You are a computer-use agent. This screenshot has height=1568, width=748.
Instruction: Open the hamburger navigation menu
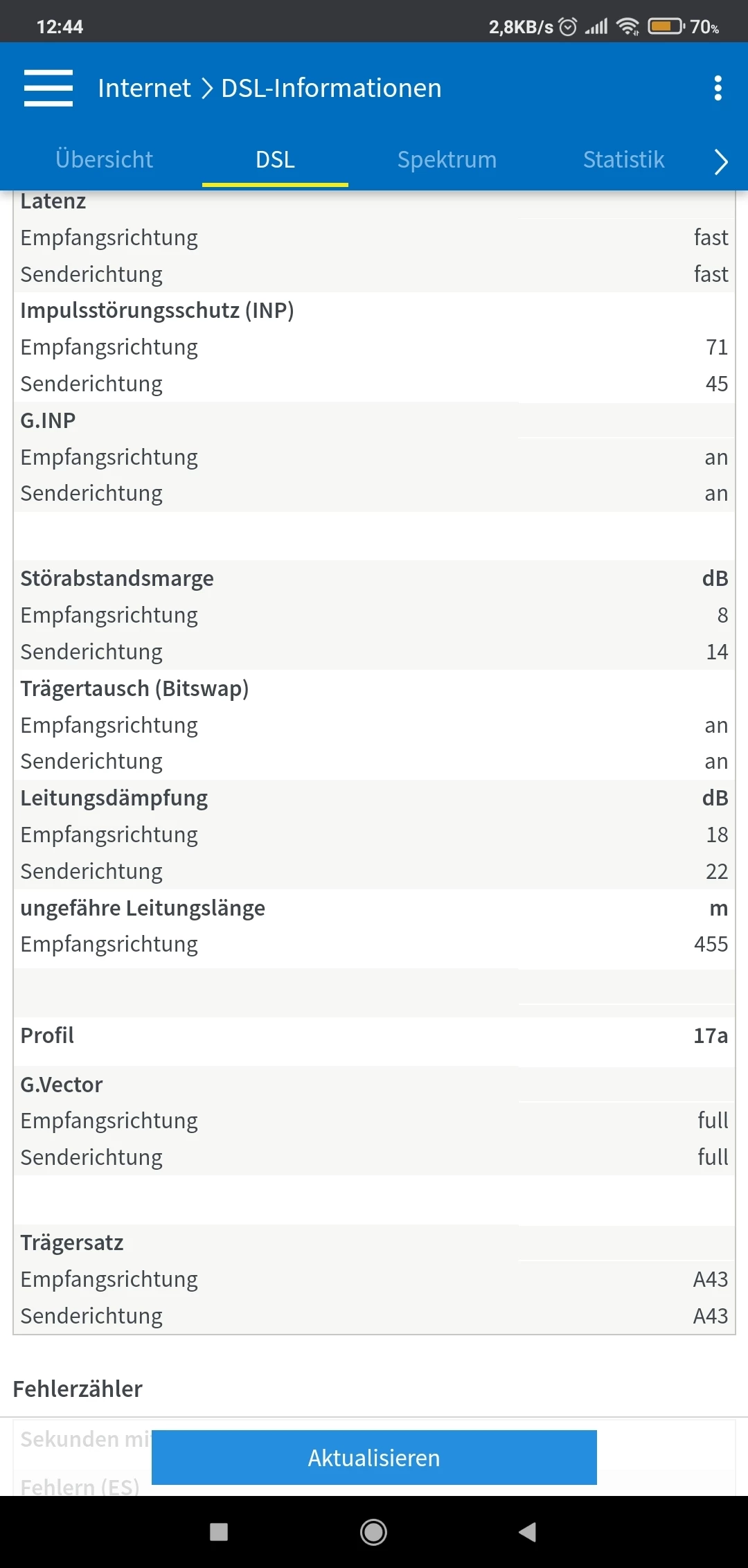(x=48, y=88)
